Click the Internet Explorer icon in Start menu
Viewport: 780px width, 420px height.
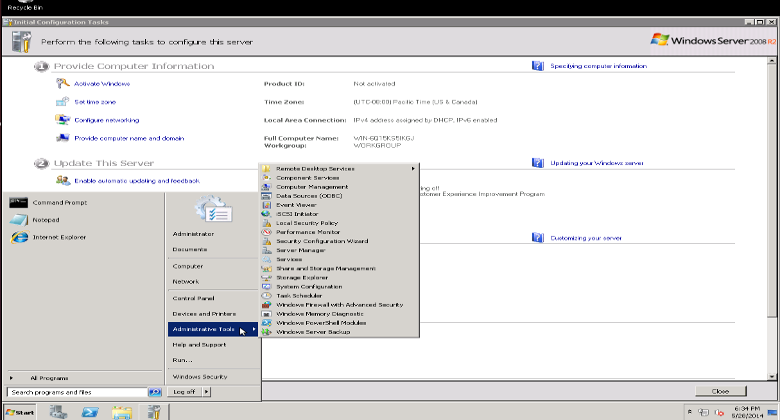(19, 237)
